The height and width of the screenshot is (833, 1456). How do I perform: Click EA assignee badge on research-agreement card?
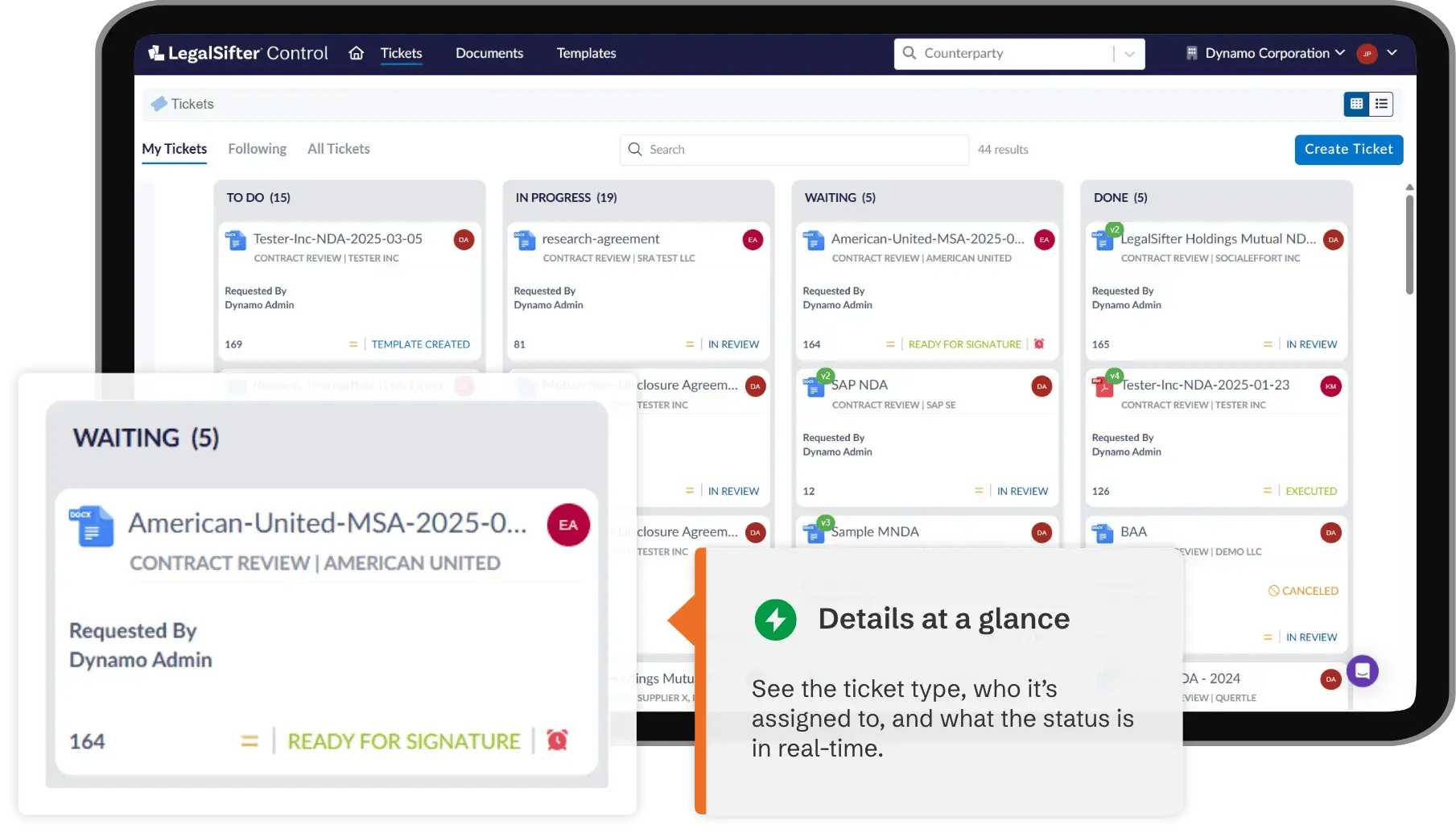pyautogui.click(x=753, y=240)
